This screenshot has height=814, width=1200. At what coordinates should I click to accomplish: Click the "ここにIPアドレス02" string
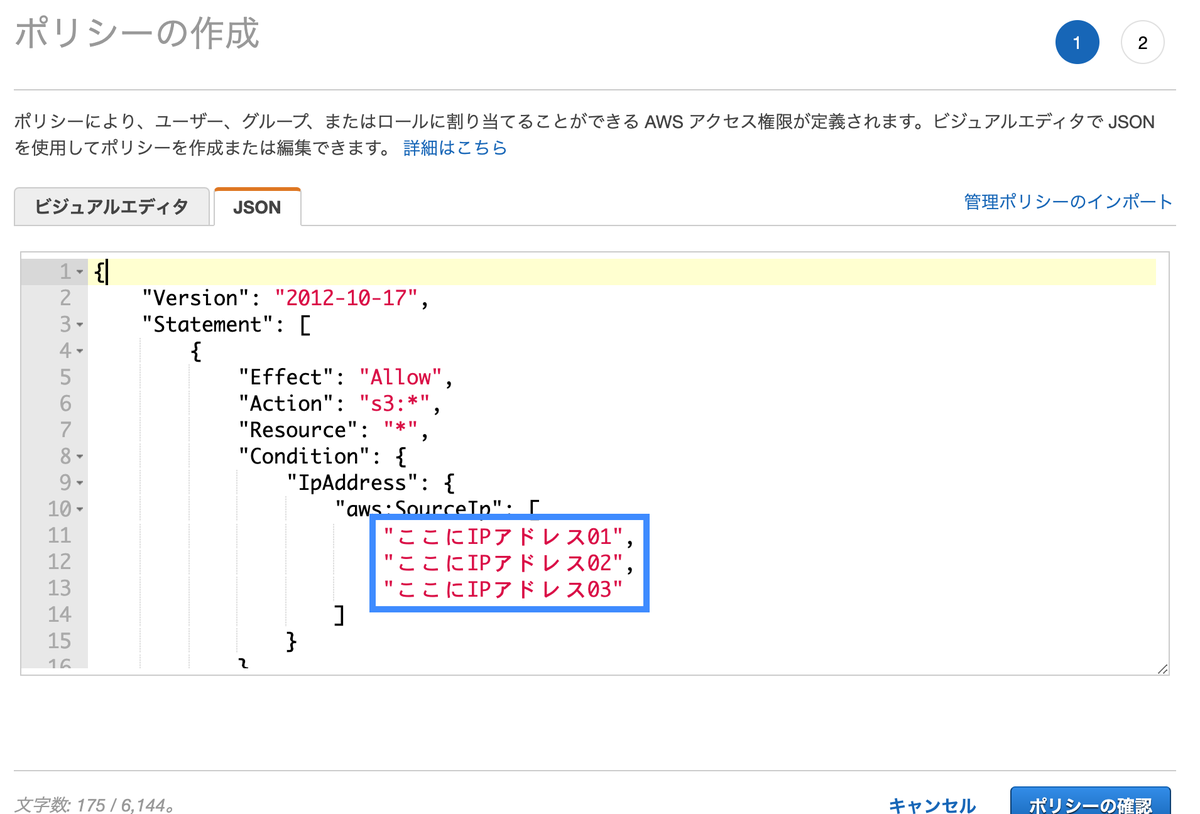coord(504,563)
